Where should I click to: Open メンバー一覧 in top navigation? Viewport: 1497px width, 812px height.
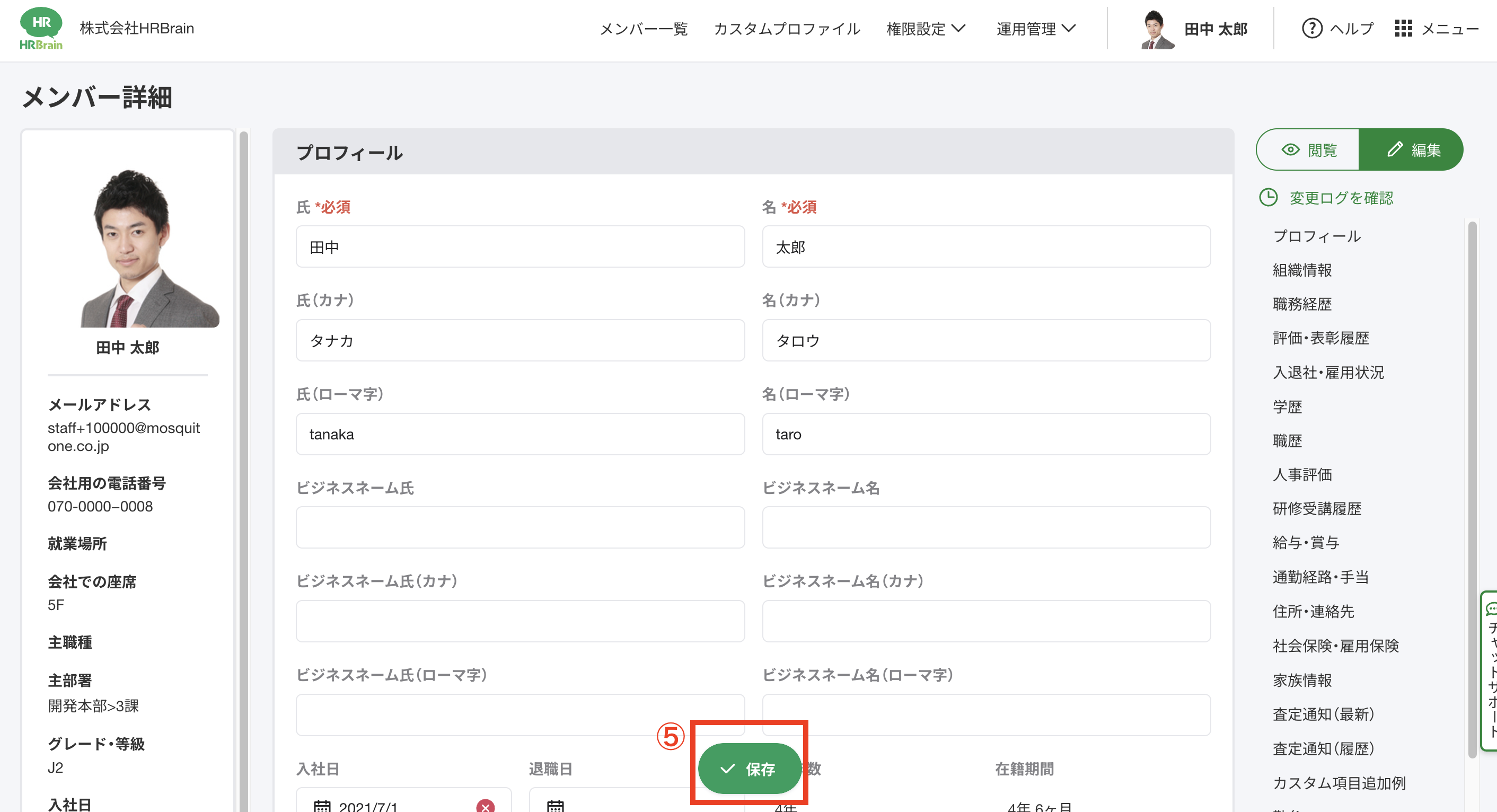pos(644,29)
